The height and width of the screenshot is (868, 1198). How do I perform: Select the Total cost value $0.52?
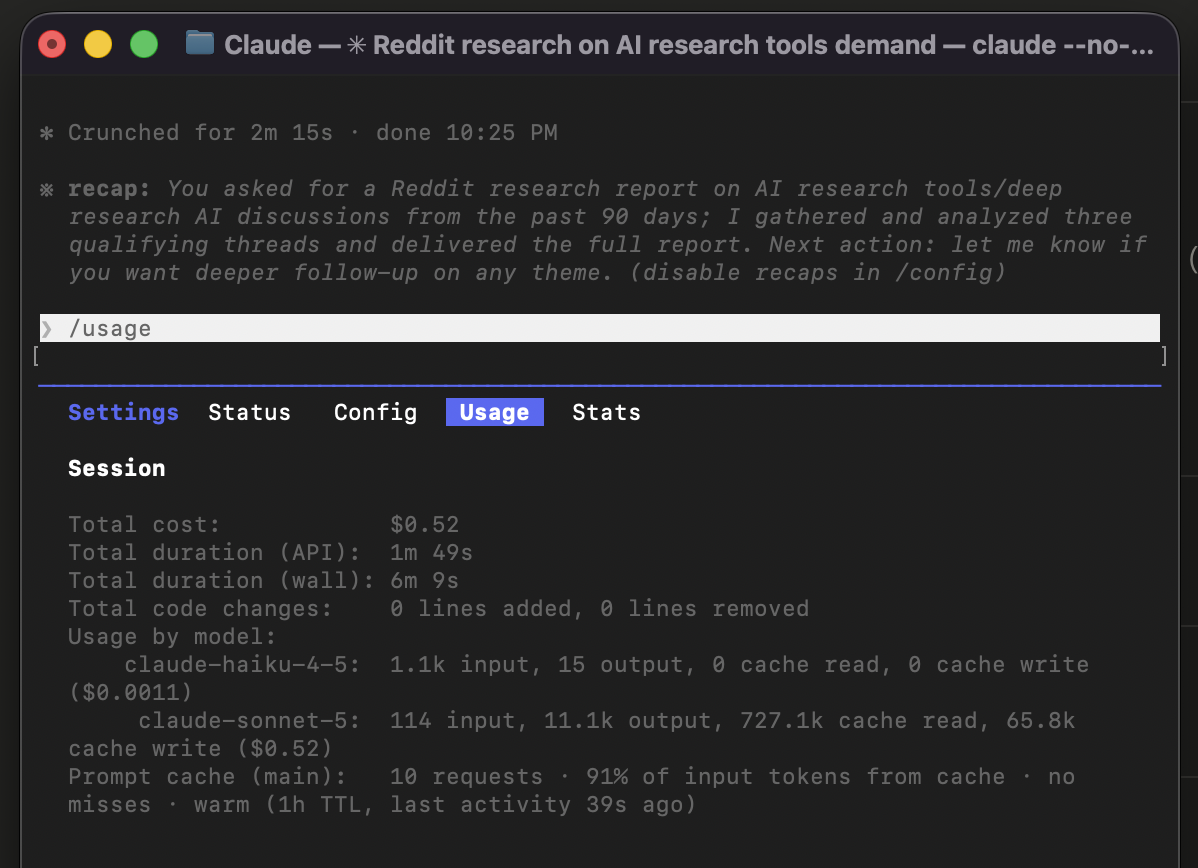pos(425,525)
